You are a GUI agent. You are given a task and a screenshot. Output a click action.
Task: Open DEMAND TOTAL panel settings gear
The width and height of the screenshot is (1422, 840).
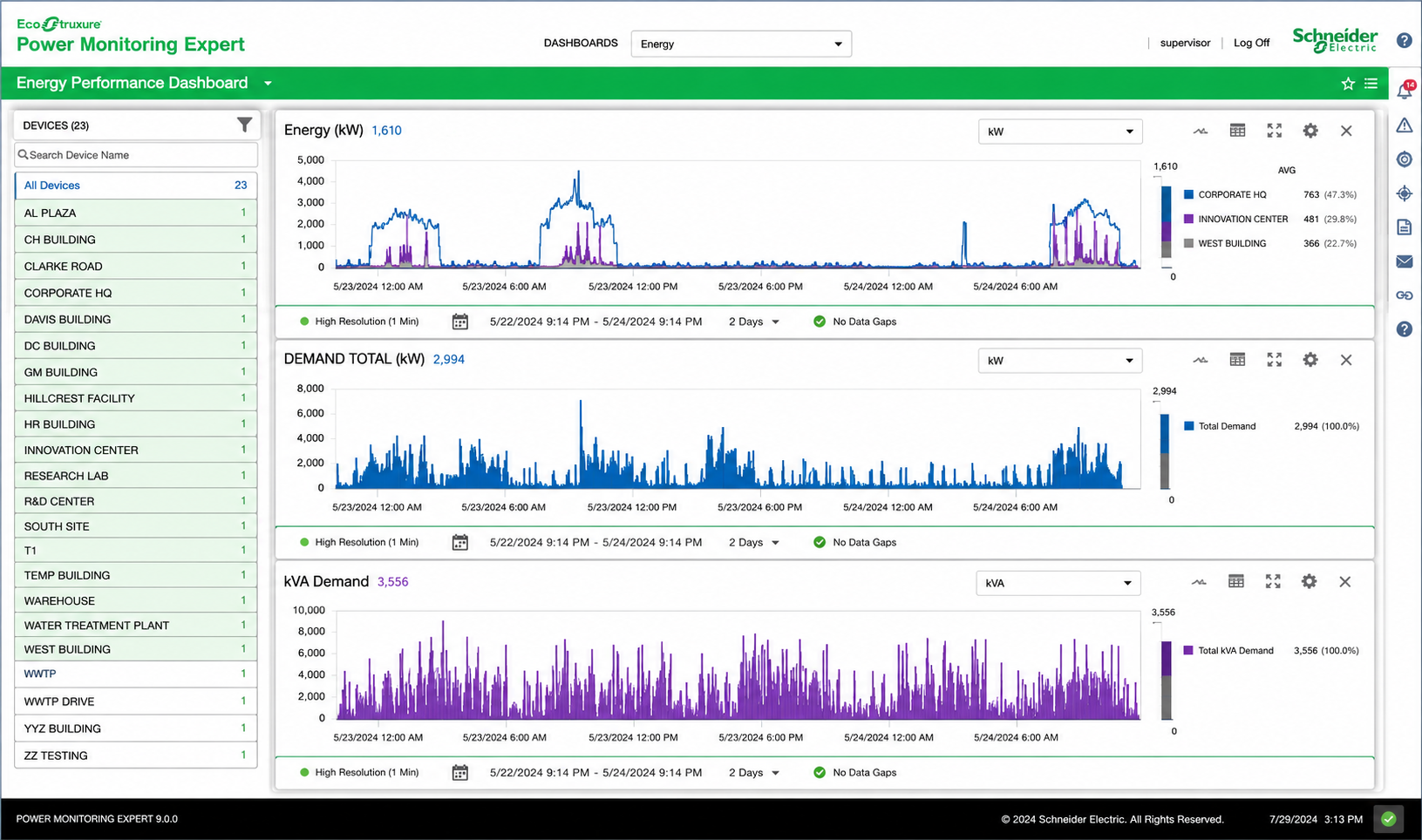1310,360
